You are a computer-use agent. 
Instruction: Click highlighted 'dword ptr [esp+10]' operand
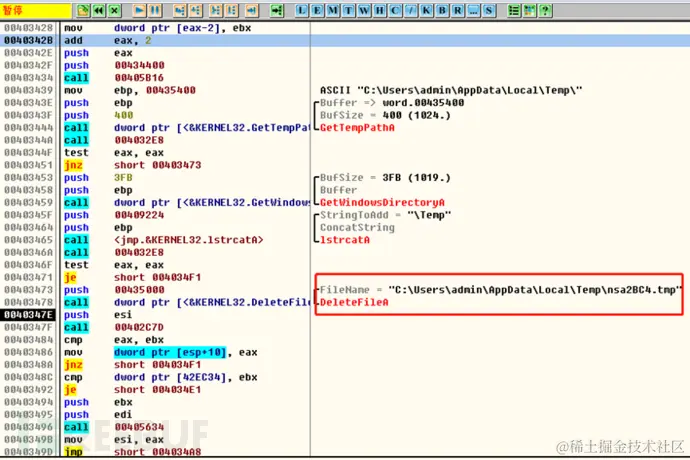(x=170, y=352)
